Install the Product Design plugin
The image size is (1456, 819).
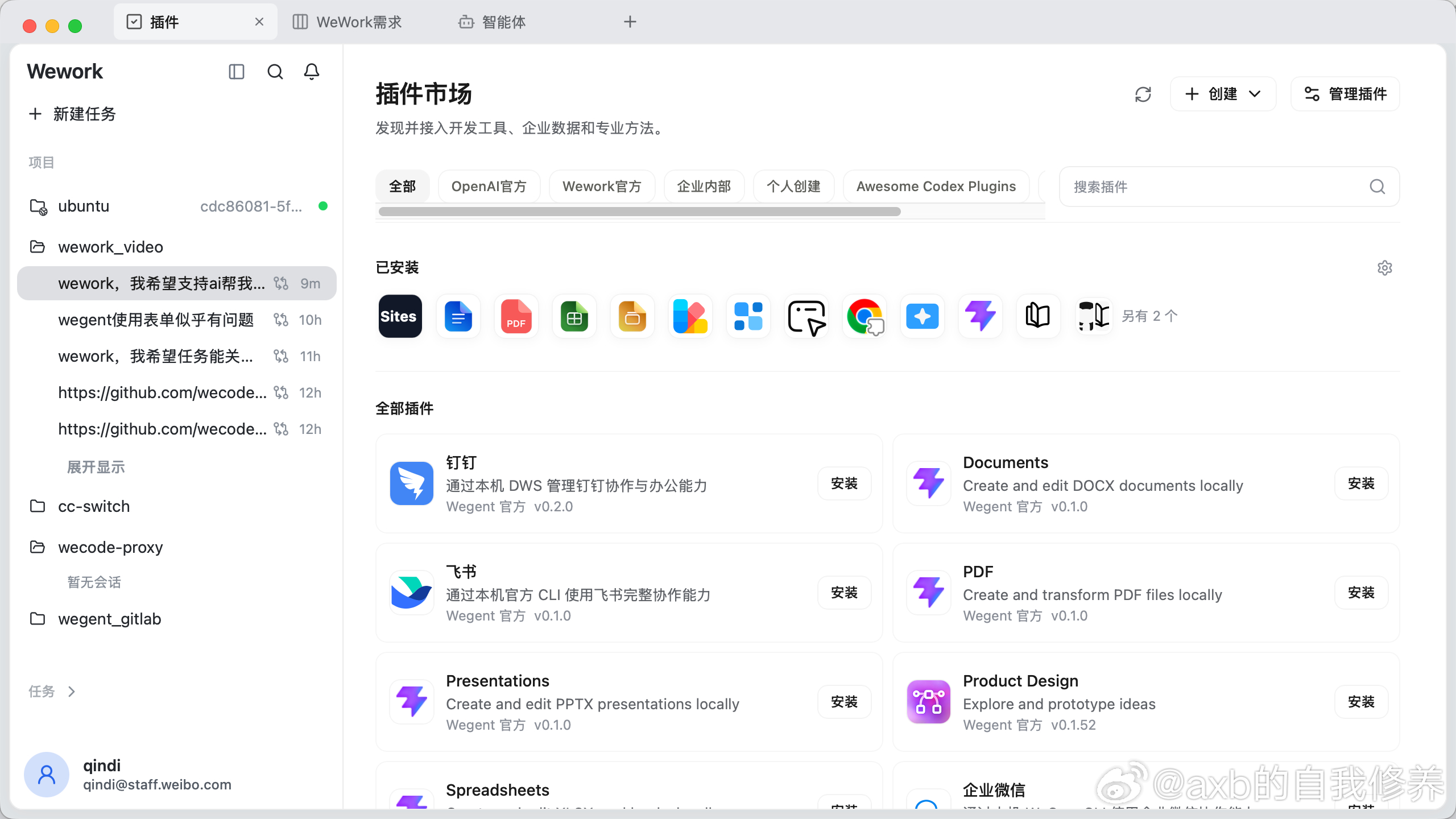point(1361,702)
